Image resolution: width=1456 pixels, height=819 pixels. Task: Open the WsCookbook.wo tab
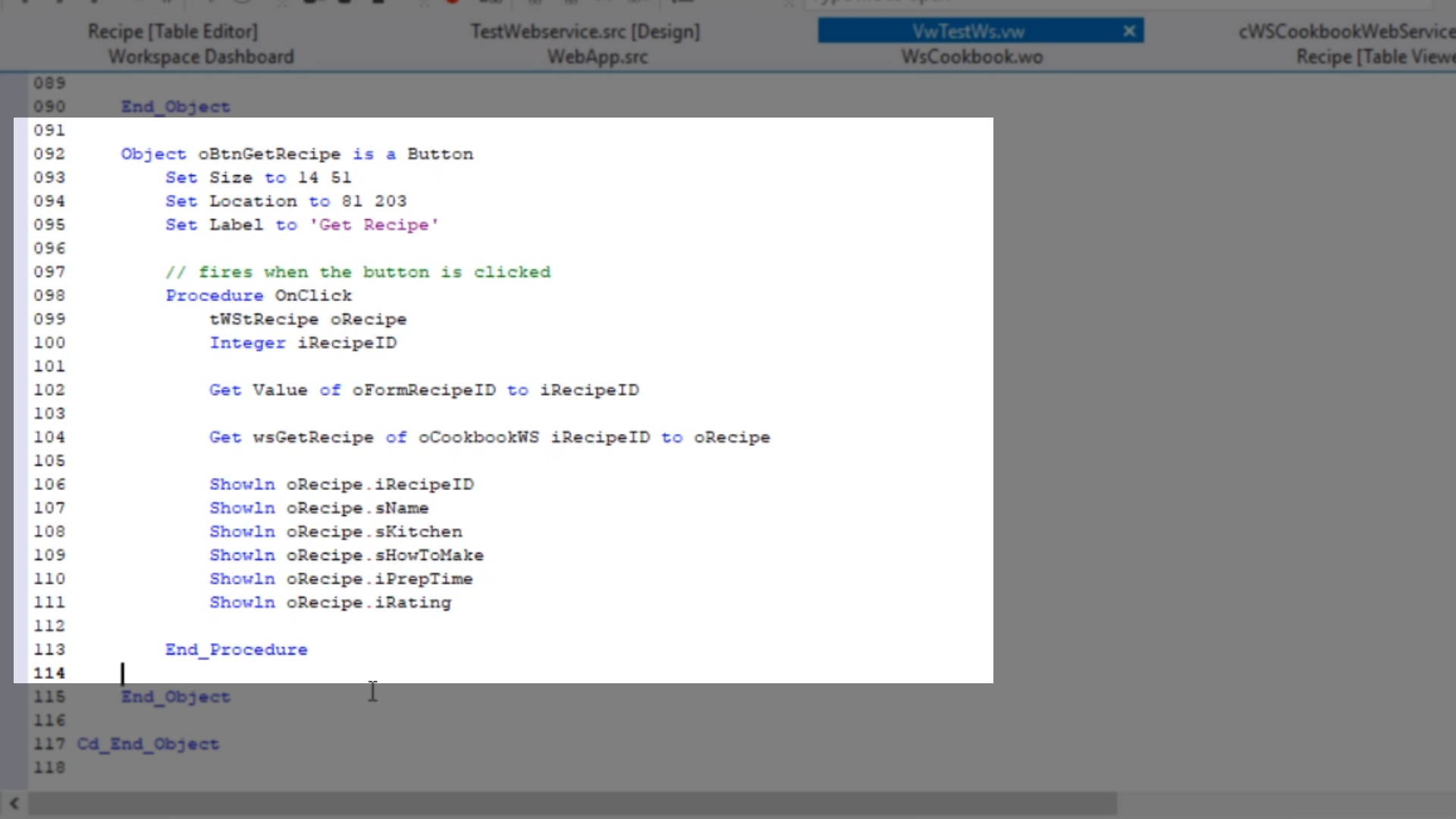coord(971,57)
